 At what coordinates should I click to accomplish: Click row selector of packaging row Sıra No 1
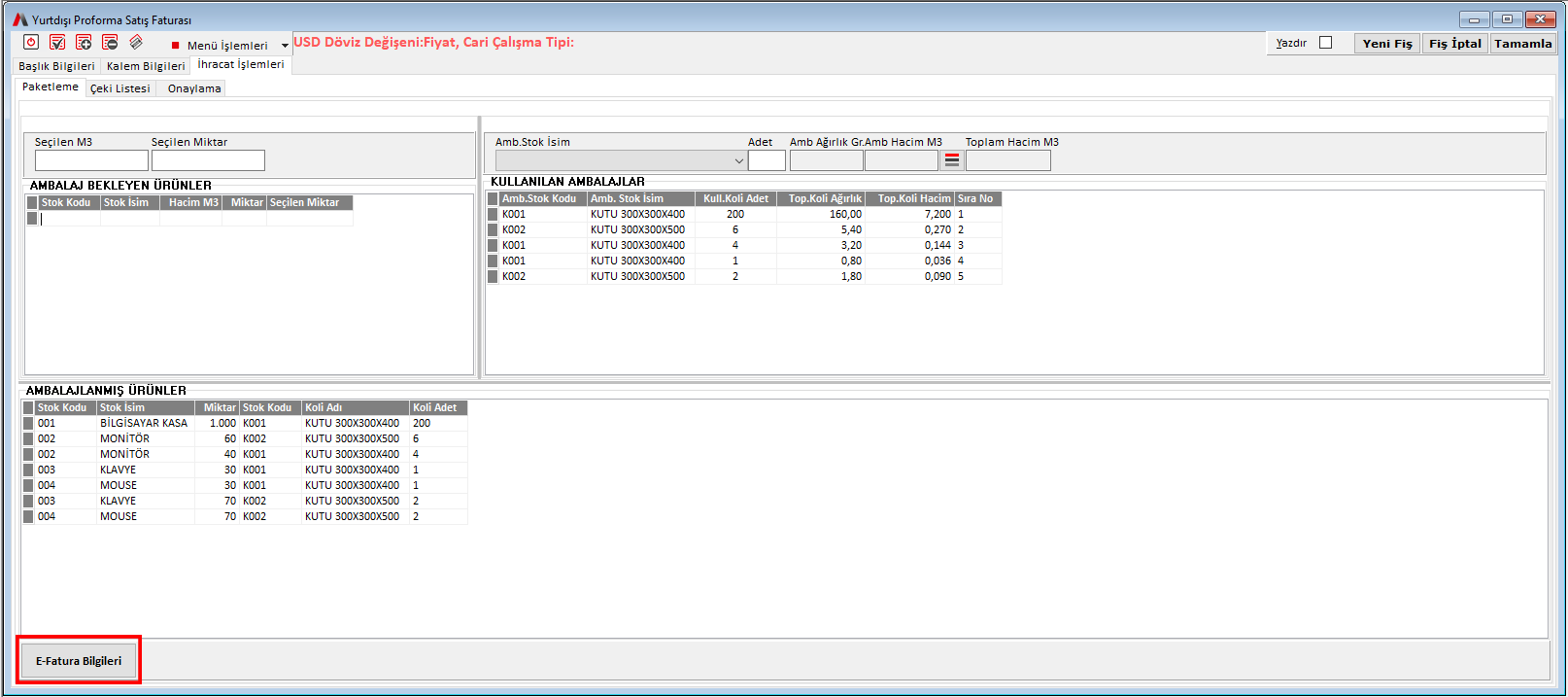pyautogui.click(x=493, y=215)
